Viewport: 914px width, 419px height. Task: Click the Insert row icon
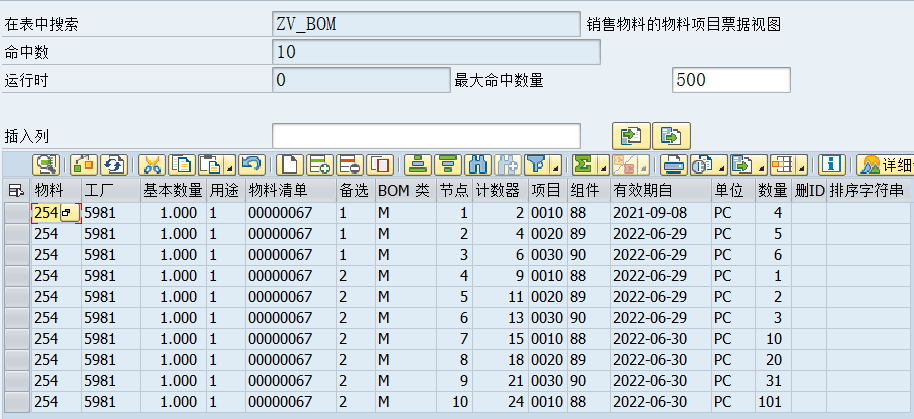(x=320, y=165)
